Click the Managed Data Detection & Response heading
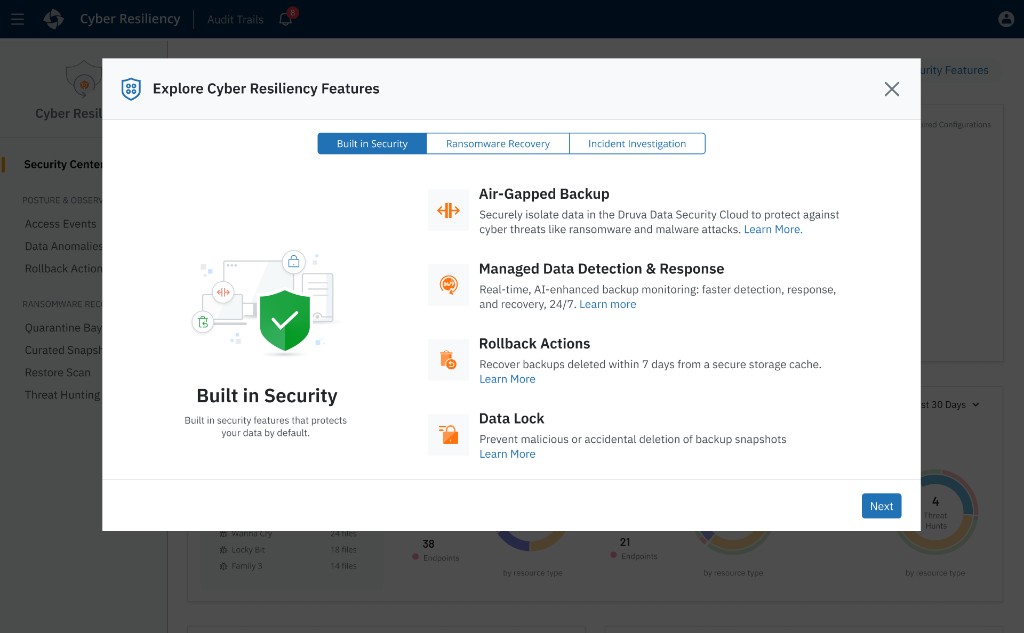 click(x=601, y=269)
